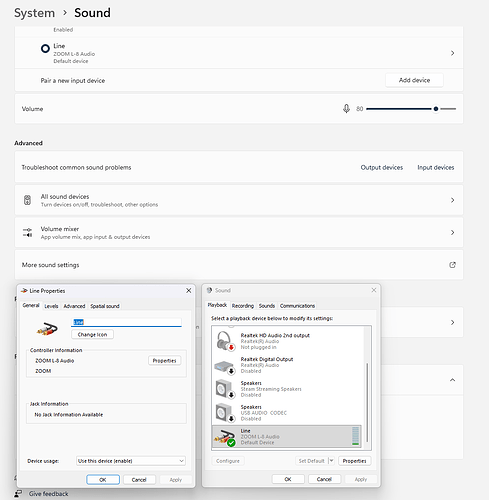This screenshot has width=489, height=500.
Task: Click the Volume mixer icon
Action: (x=27, y=232)
